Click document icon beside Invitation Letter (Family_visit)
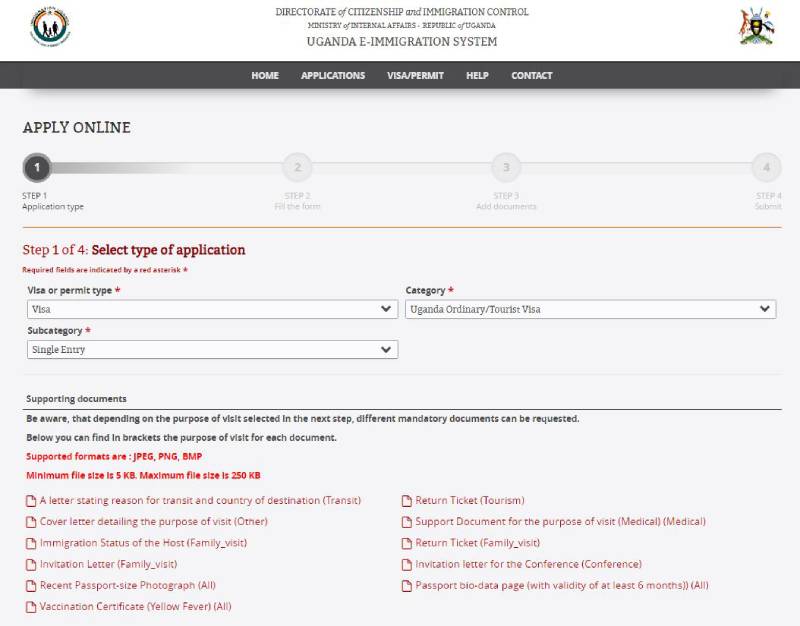The width and height of the screenshot is (800, 626). (31, 565)
